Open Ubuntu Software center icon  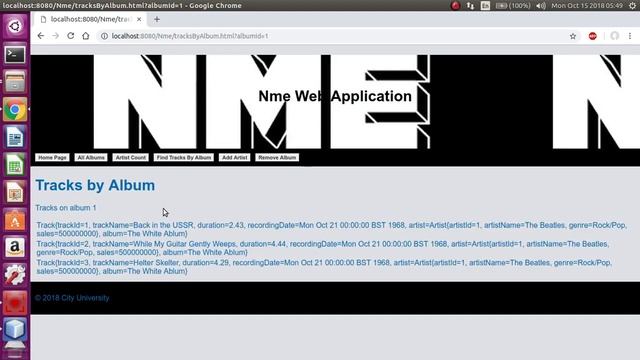tap(15, 220)
